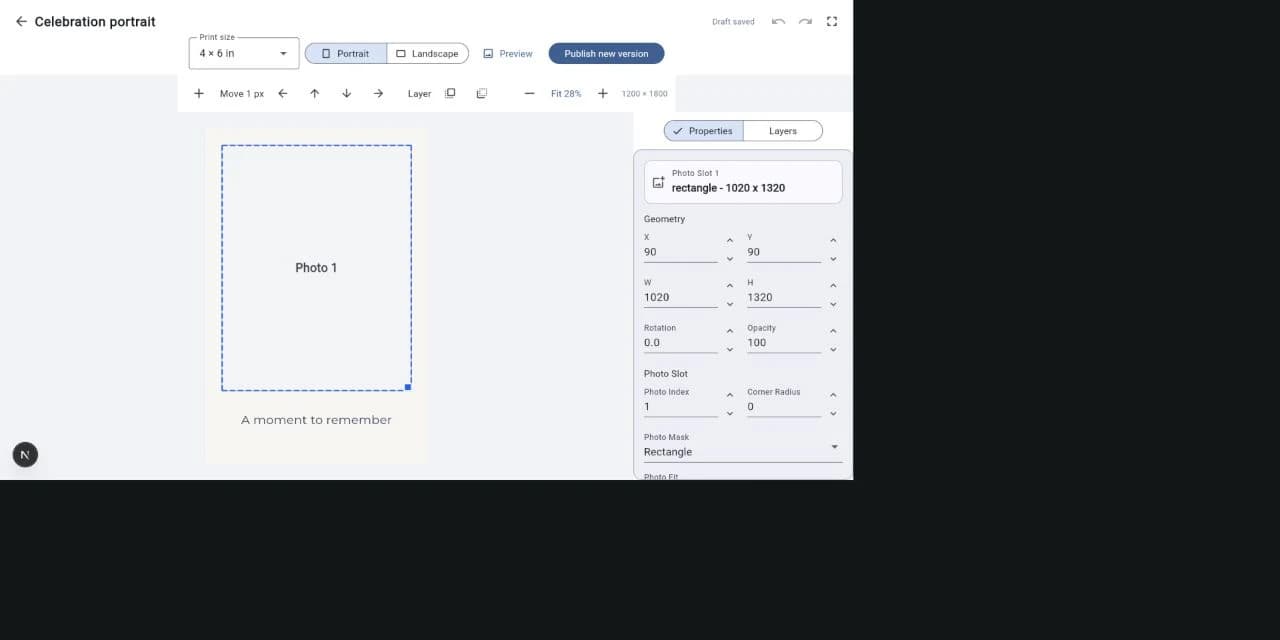
Task: Switch to the Properties tab
Action: tap(703, 131)
